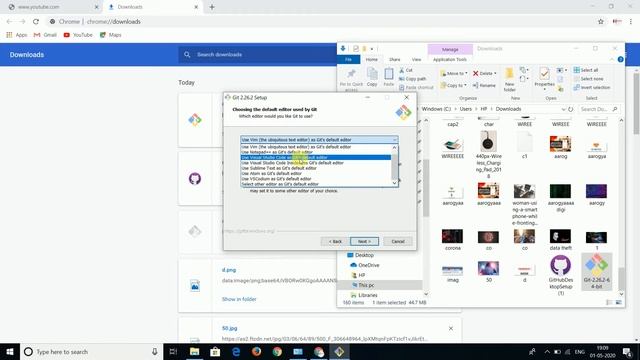Launch Firefox from taskbar
This screenshot has height=360, width=640.
coord(256,351)
